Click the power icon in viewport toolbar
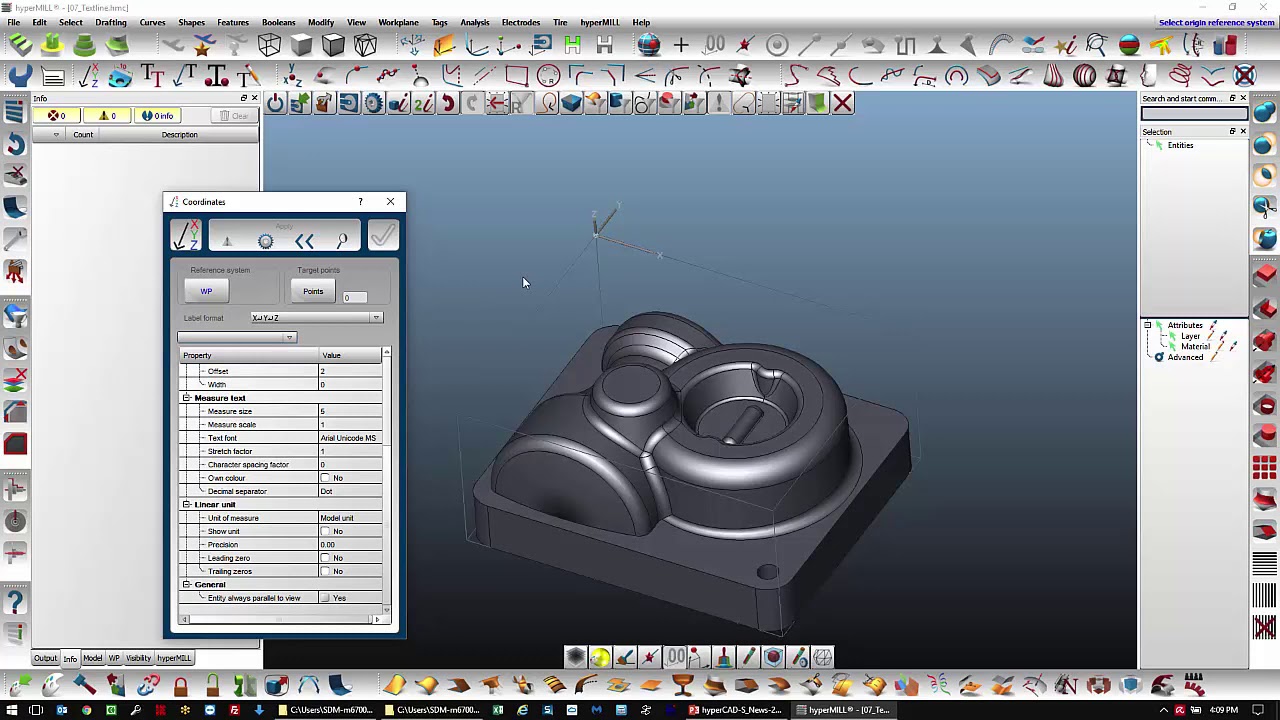This screenshot has height=720, width=1280. 275,103
